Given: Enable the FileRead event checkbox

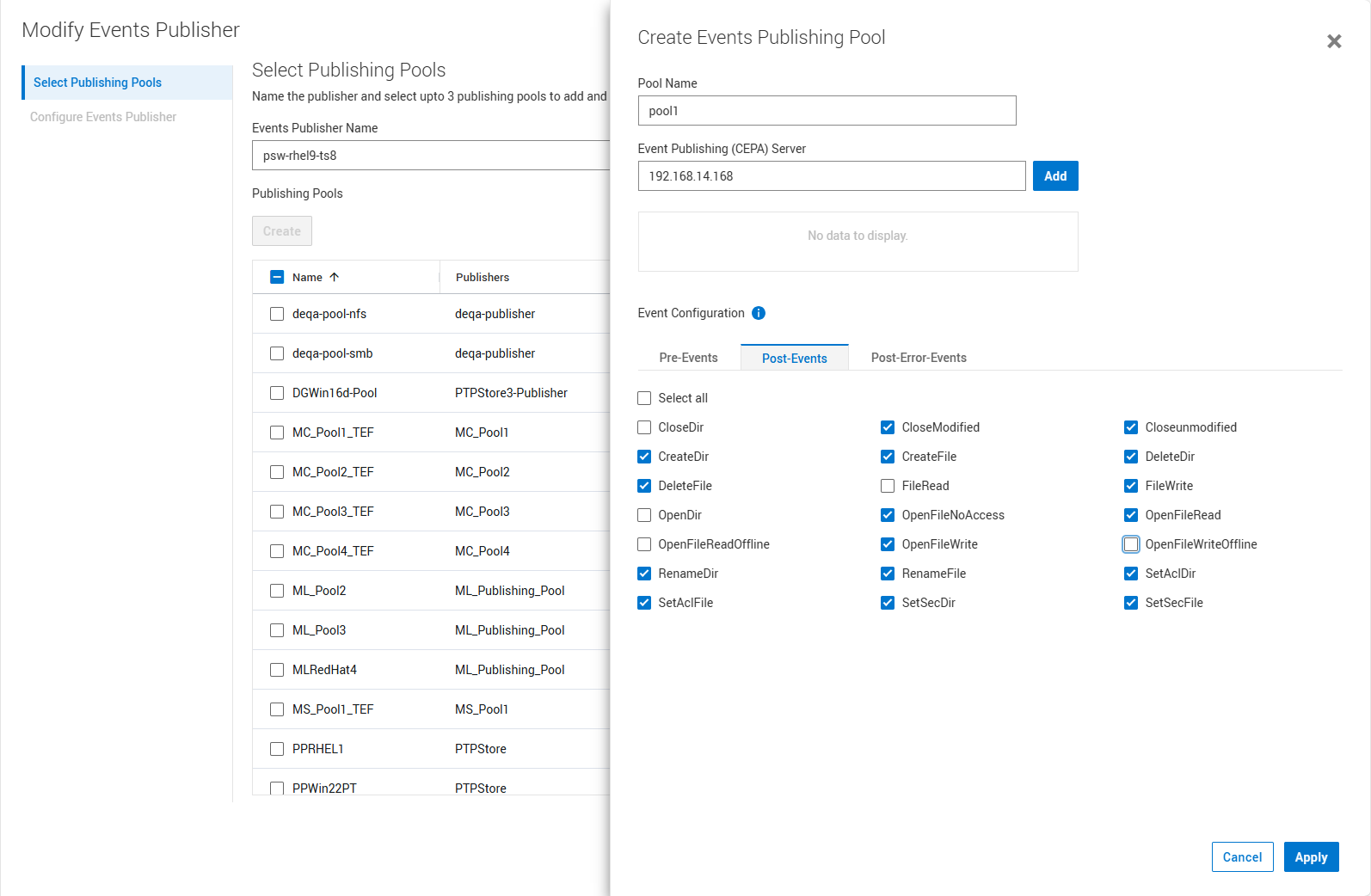Looking at the screenshot, I should 888,486.
